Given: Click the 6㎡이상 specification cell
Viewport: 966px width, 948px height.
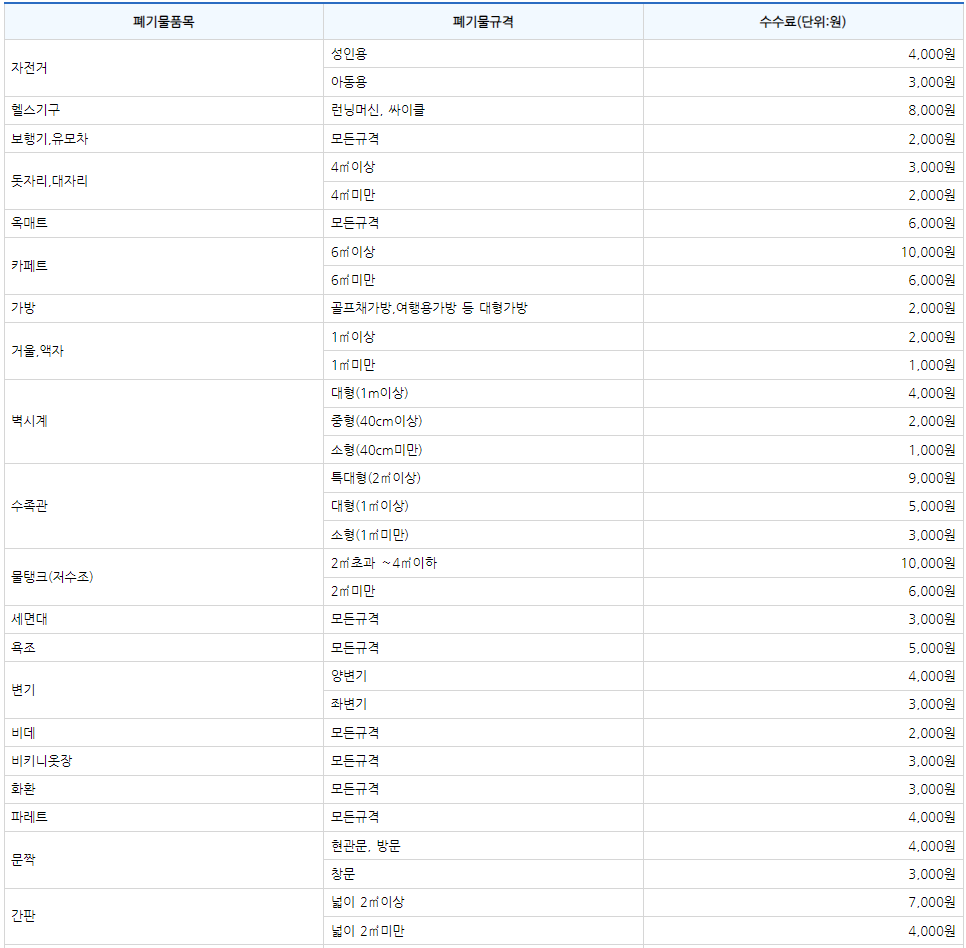Looking at the screenshot, I should pyautogui.click(x=484, y=252).
